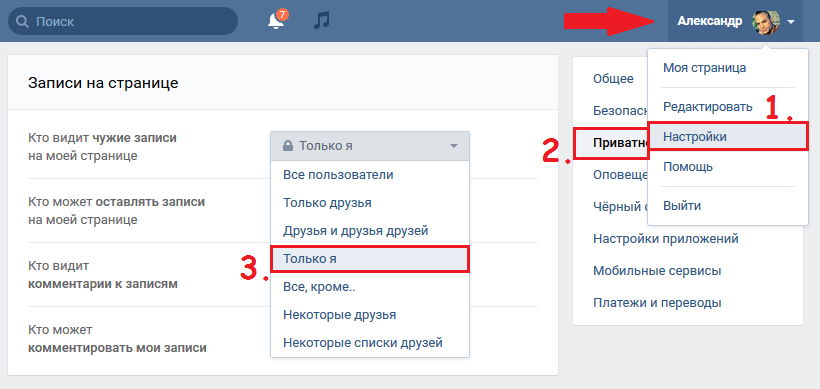
Task: Click the notification badge showing 7
Action: (282, 14)
